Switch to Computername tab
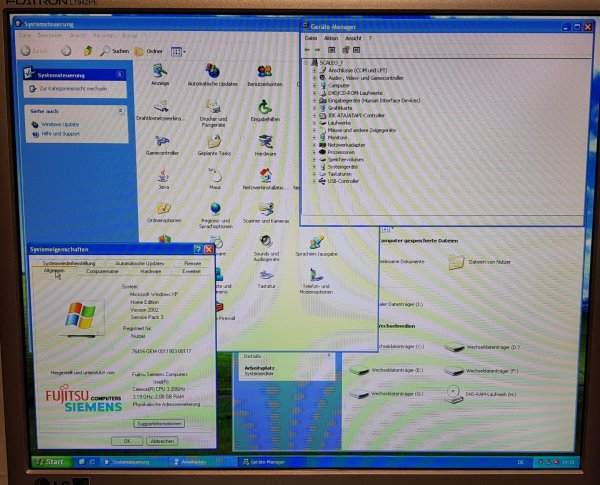The height and width of the screenshot is (485, 600). [102, 271]
